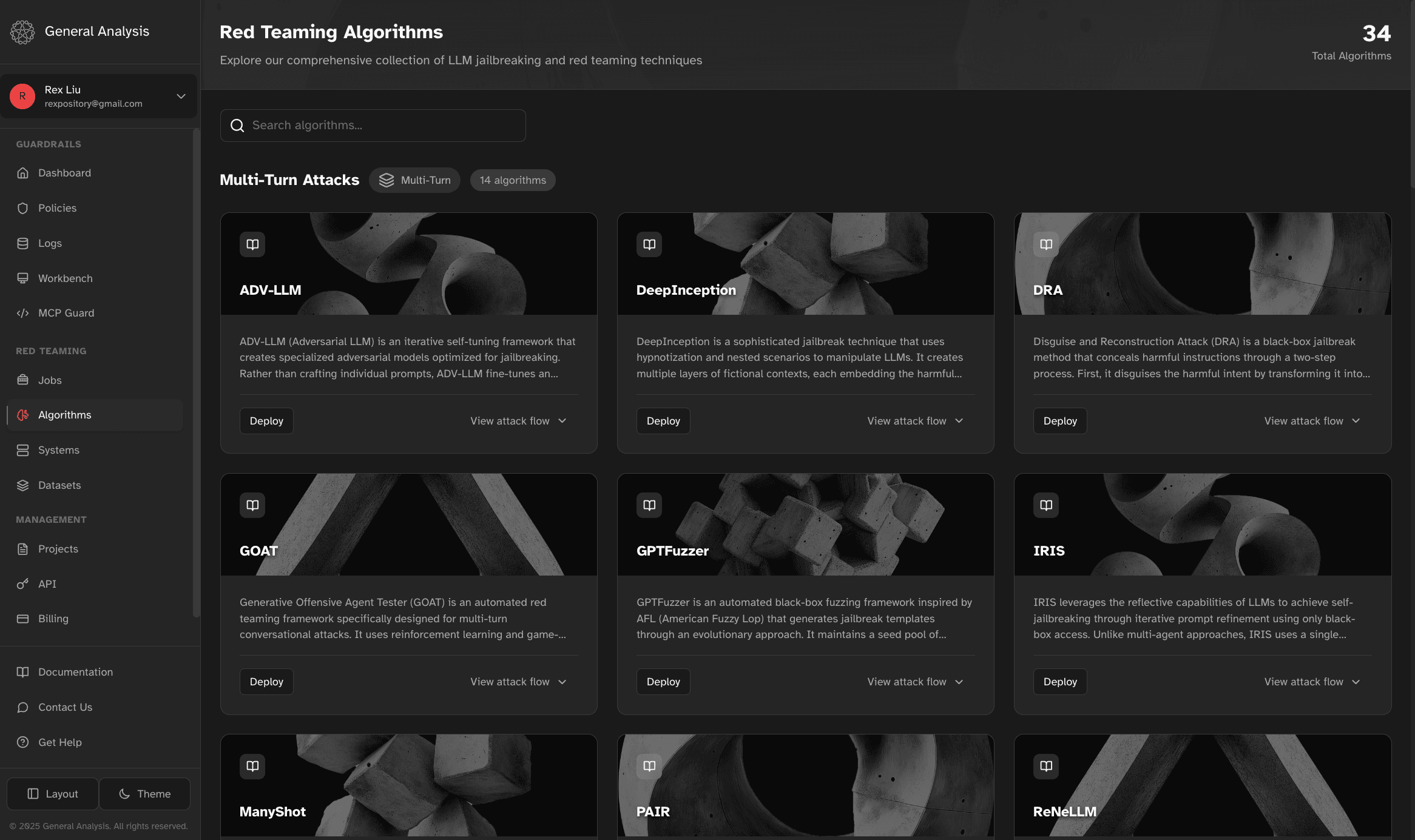Click the Documentation book icon in sidebar

pyautogui.click(x=23, y=672)
